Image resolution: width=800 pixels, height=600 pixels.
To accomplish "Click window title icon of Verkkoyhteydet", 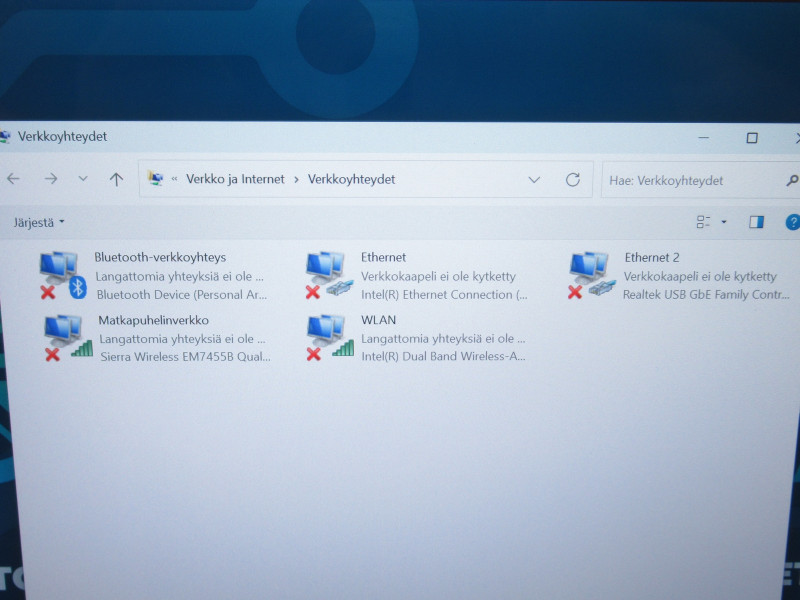I will (4, 137).
